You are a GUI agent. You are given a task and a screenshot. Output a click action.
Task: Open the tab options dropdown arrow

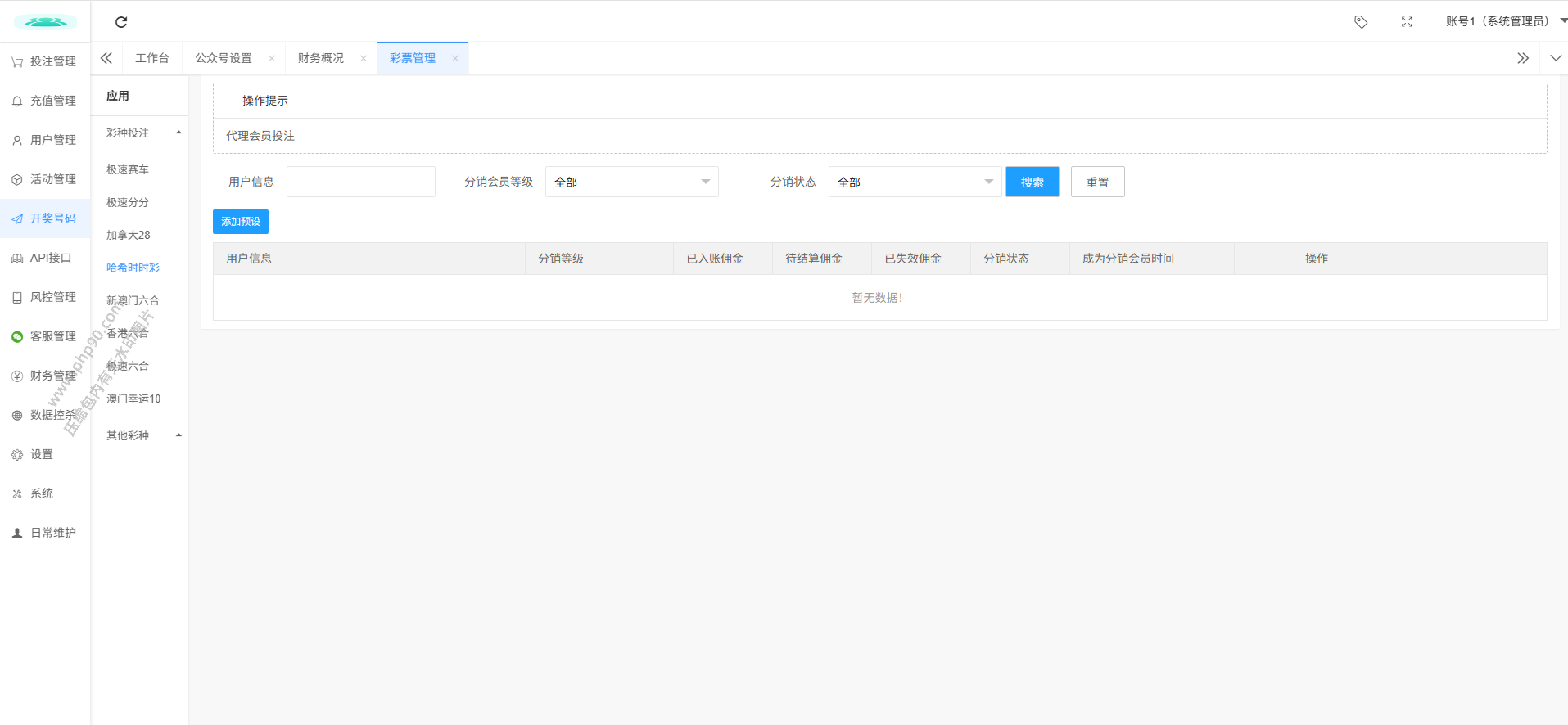coord(1556,58)
